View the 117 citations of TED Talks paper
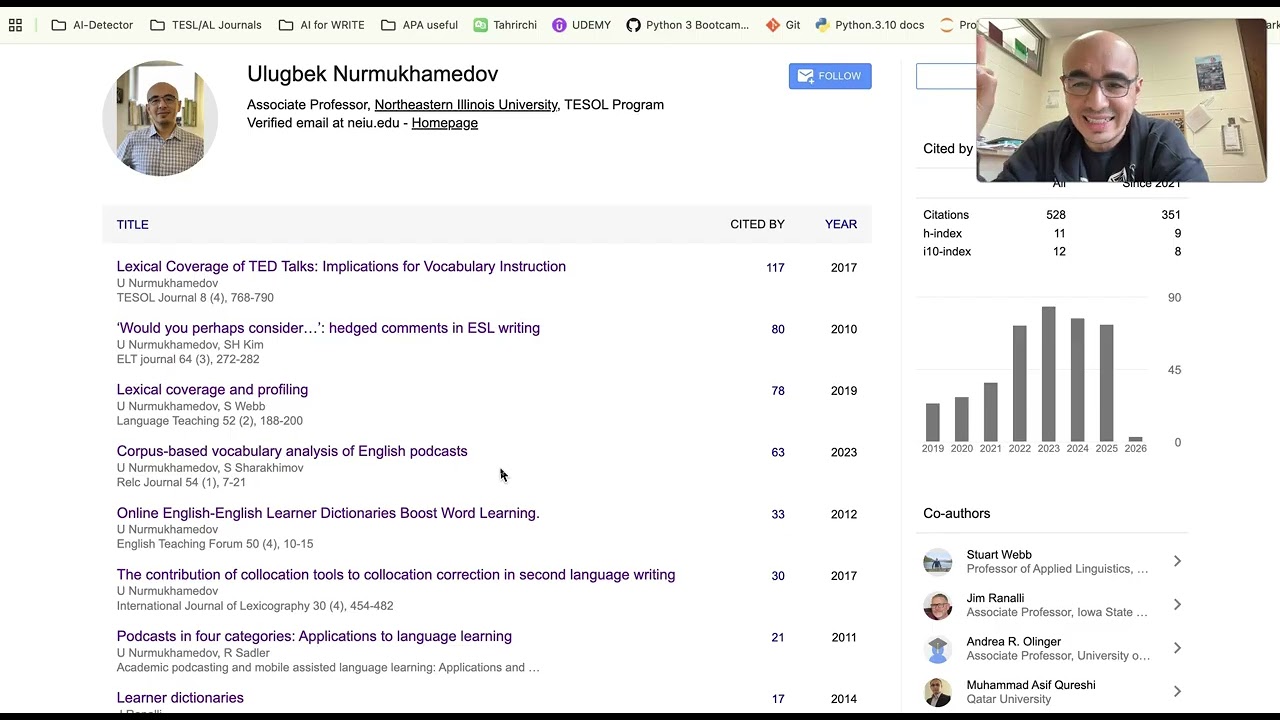This screenshot has width=1280, height=720. [x=775, y=268]
